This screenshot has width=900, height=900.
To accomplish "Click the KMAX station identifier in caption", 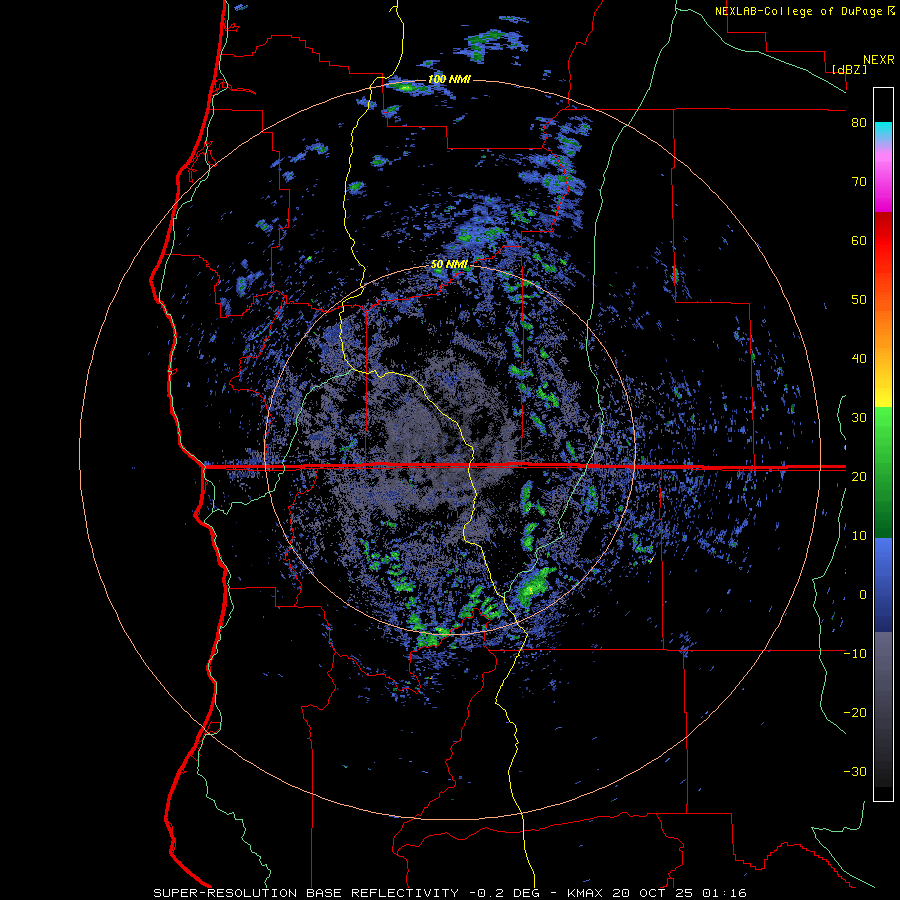I will pos(587,893).
